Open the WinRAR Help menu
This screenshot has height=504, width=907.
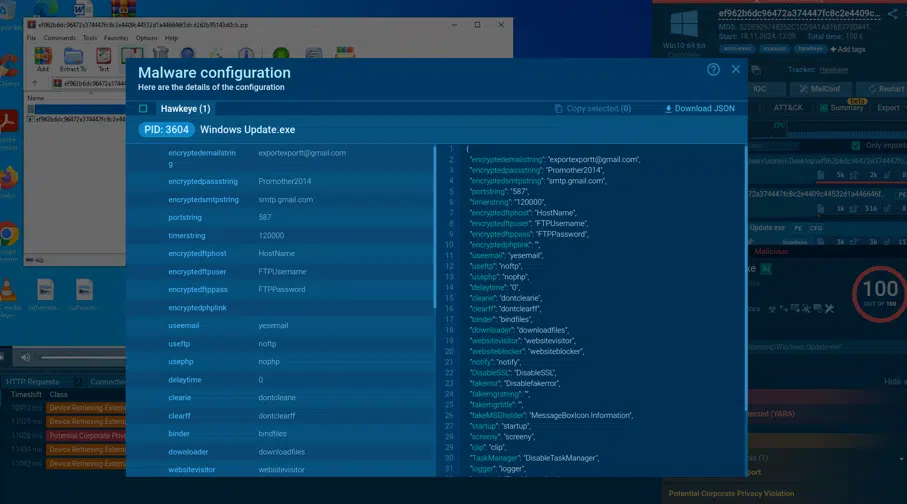171,38
